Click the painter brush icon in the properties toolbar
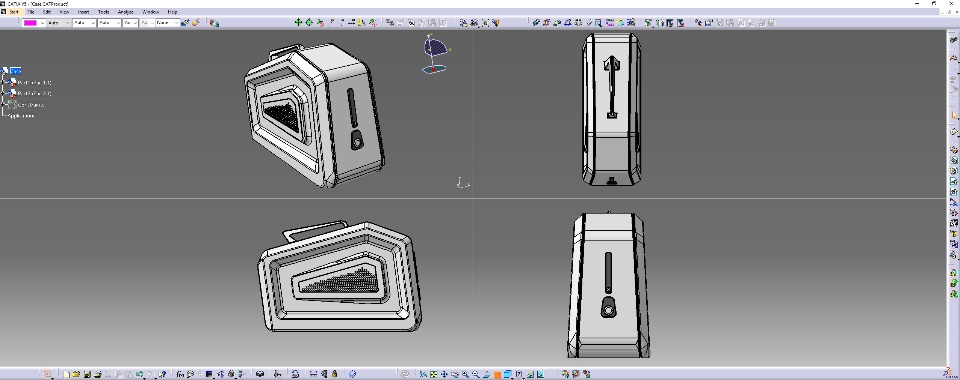Image resolution: width=960 pixels, height=380 pixels. click(x=185, y=23)
